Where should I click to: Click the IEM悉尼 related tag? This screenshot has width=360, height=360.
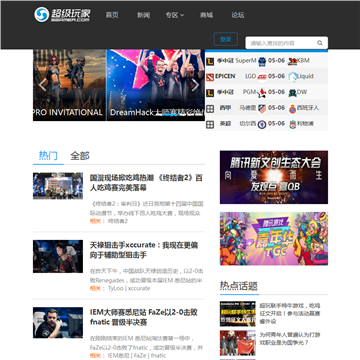[119, 356]
